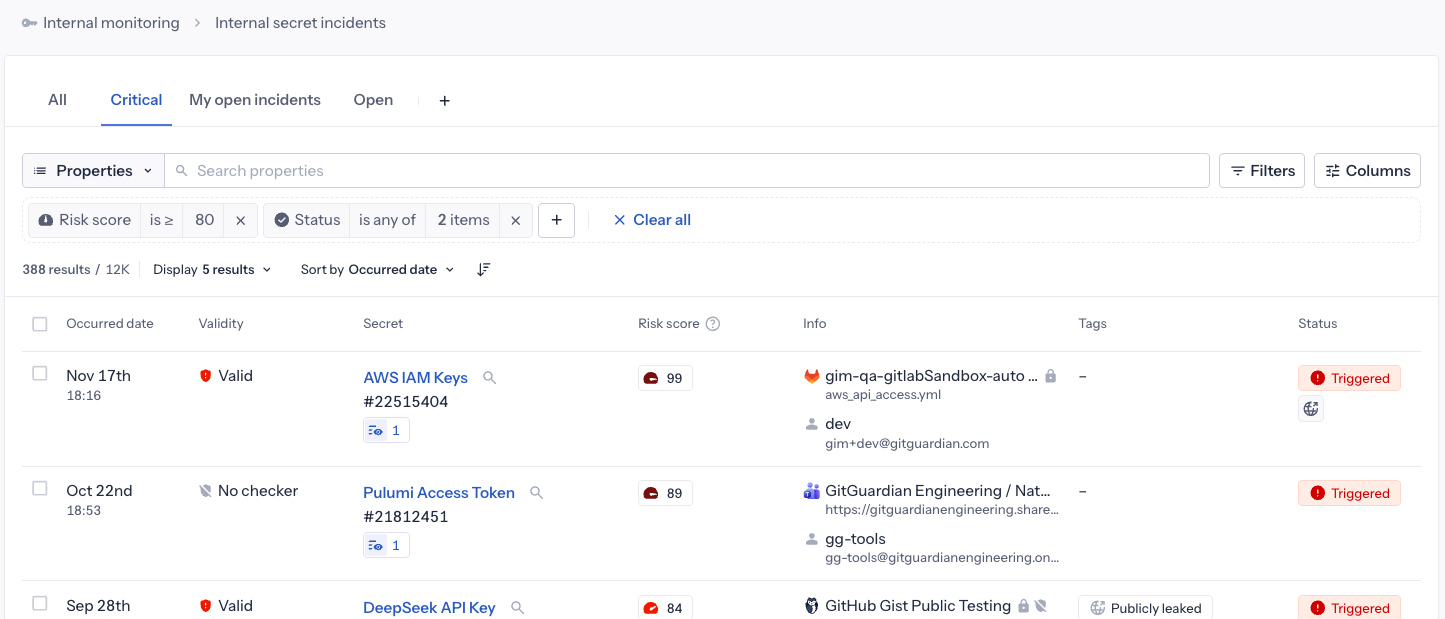The width and height of the screenshot is (1445, 619).
Task: Toggle sort direction icon
Action: tap(484, 270)
